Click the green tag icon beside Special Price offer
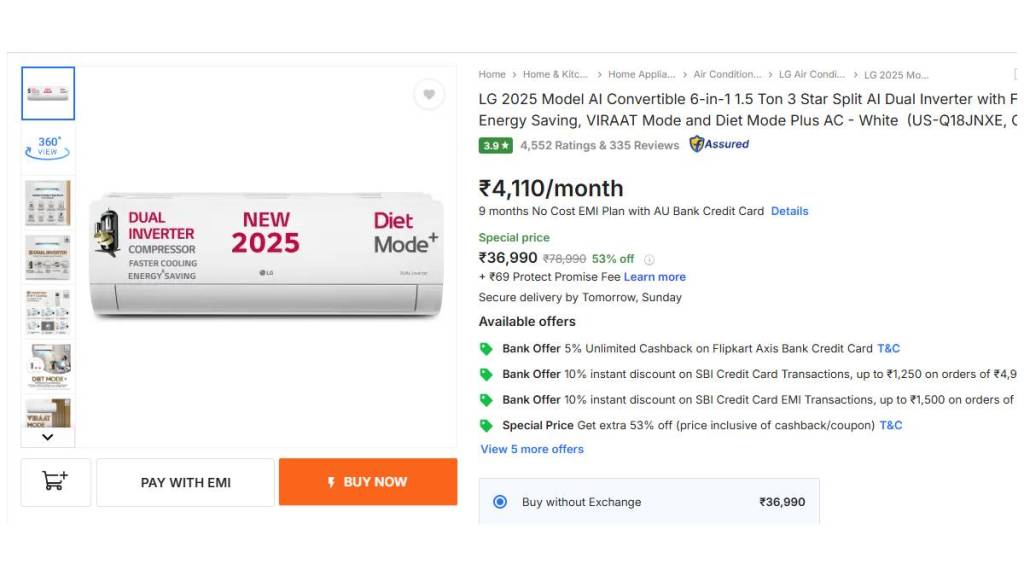This screenshot has height=576, width=1024. 486,425
